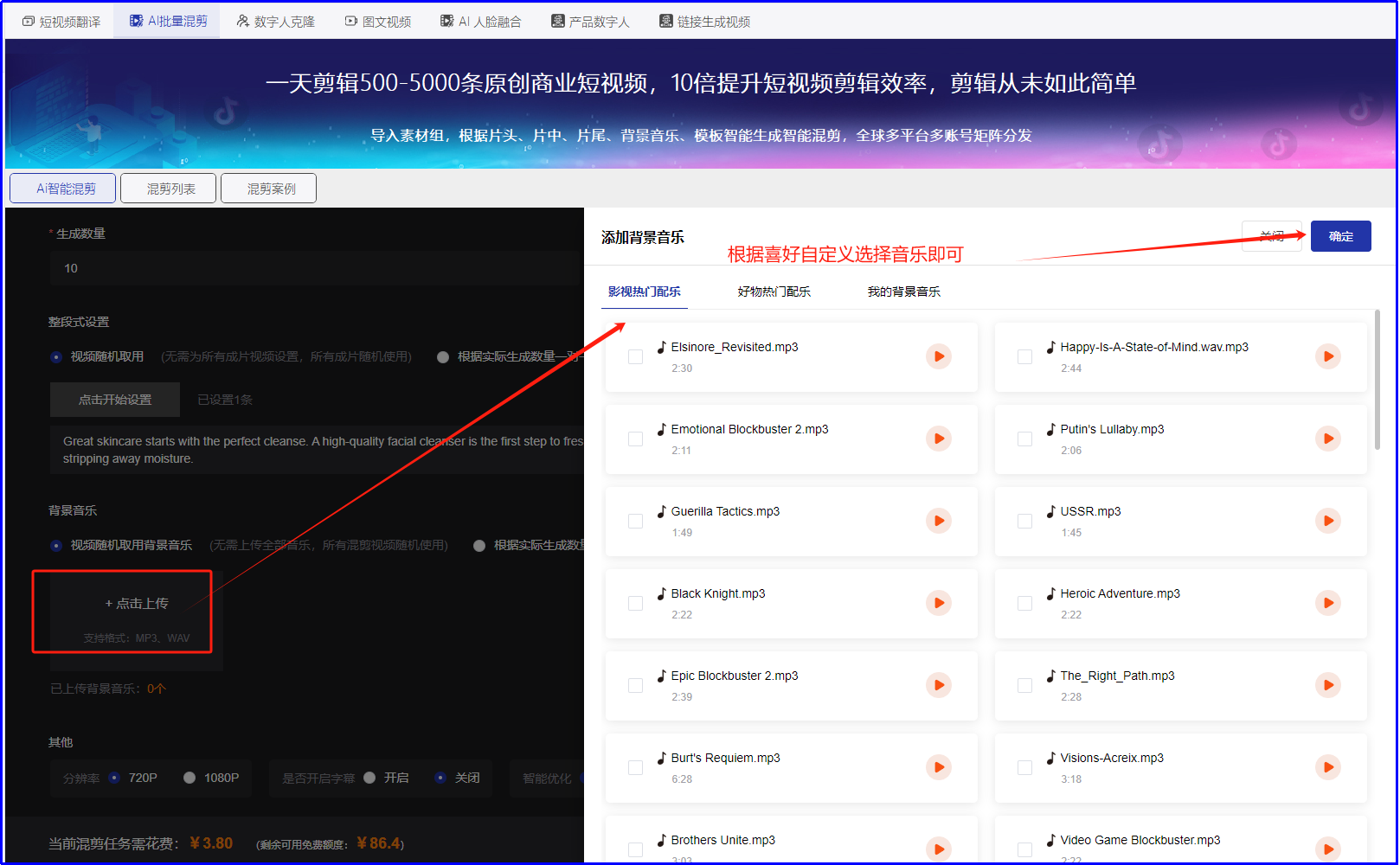Preview Guerilla Tactics.mp3 track

pyautogui.click(x=938, y=521)
